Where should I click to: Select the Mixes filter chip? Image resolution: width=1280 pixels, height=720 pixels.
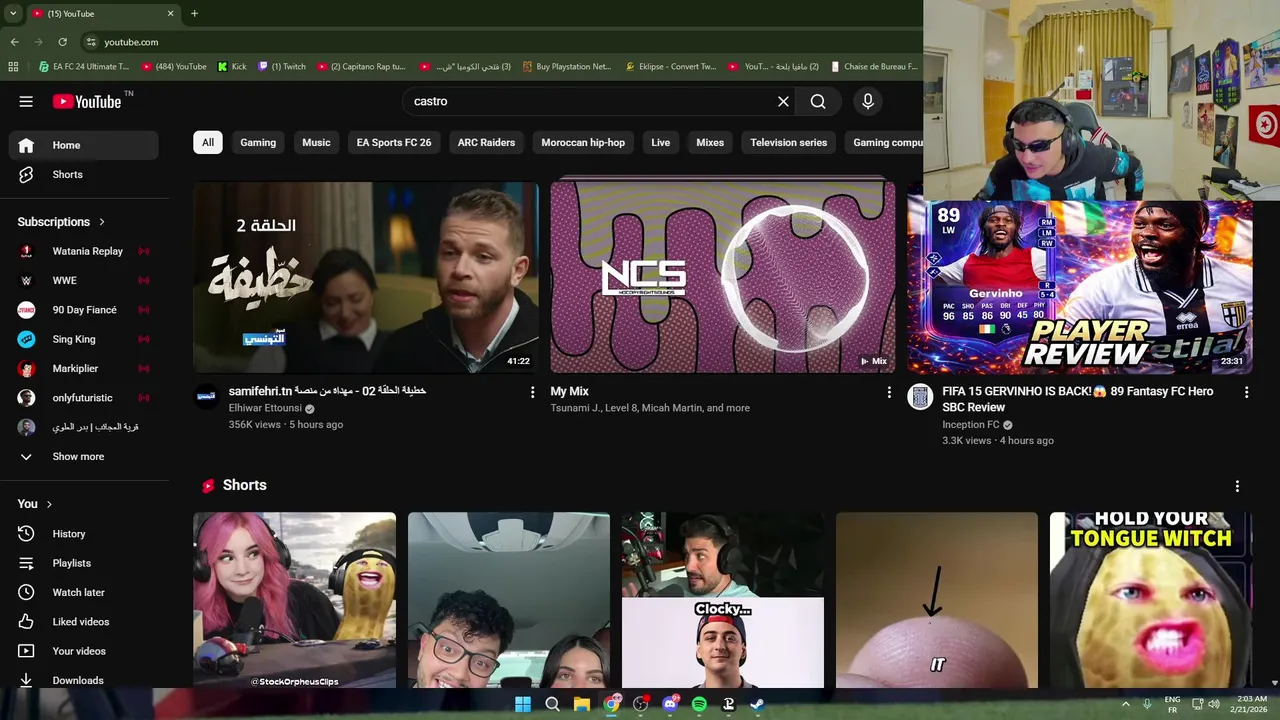pos(710,142)
